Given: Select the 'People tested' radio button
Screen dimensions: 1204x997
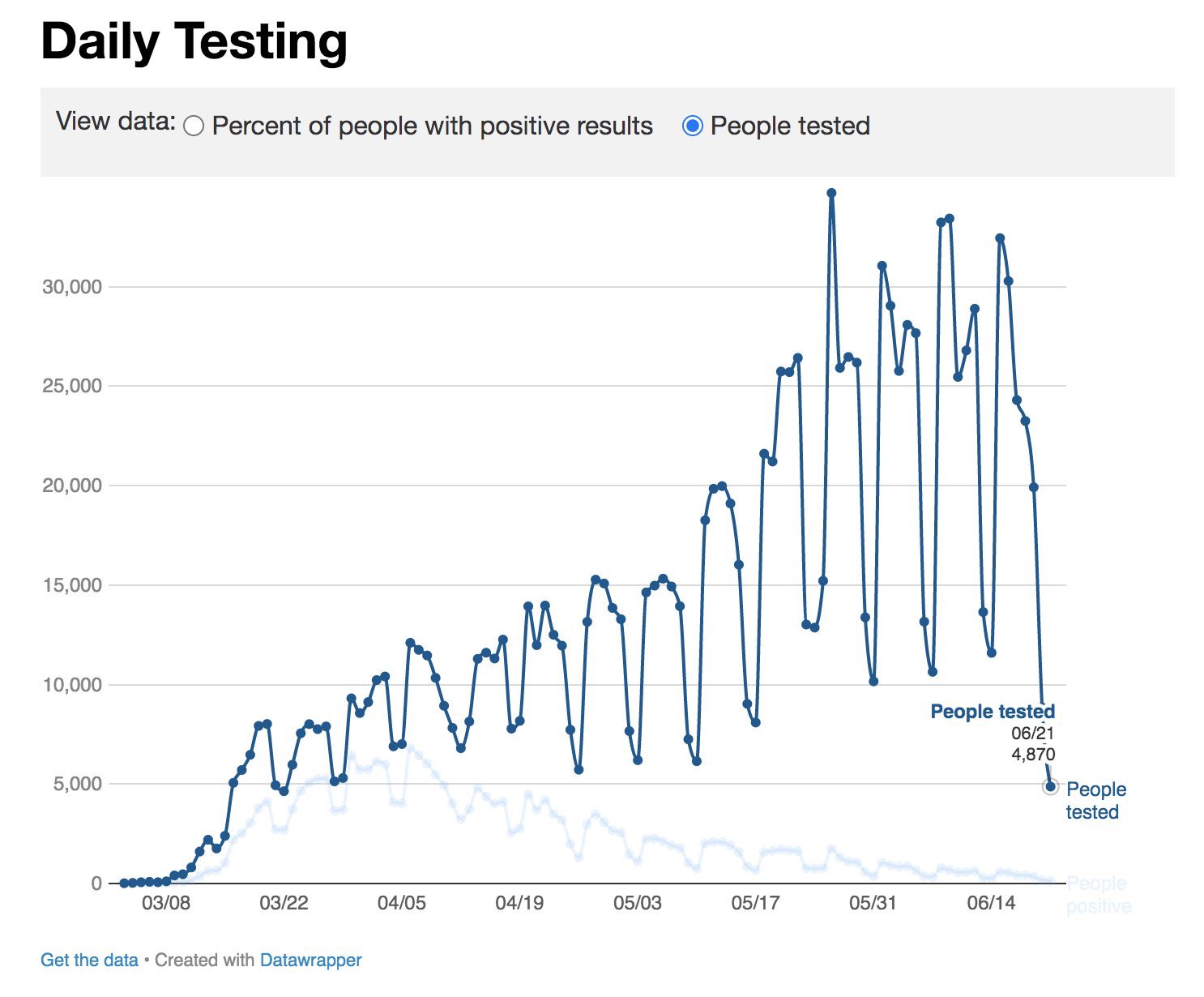Looking at the screenshot, I should point(692,126).
